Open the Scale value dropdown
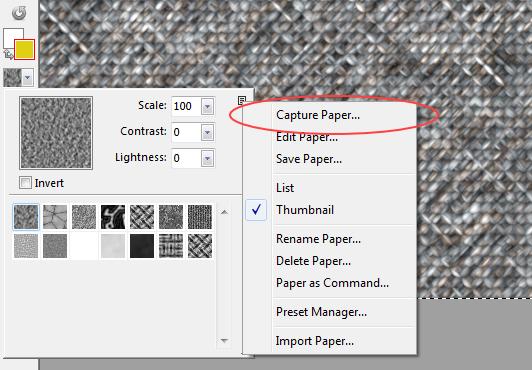This screenshot has width=532, height=370. (207, 106)
